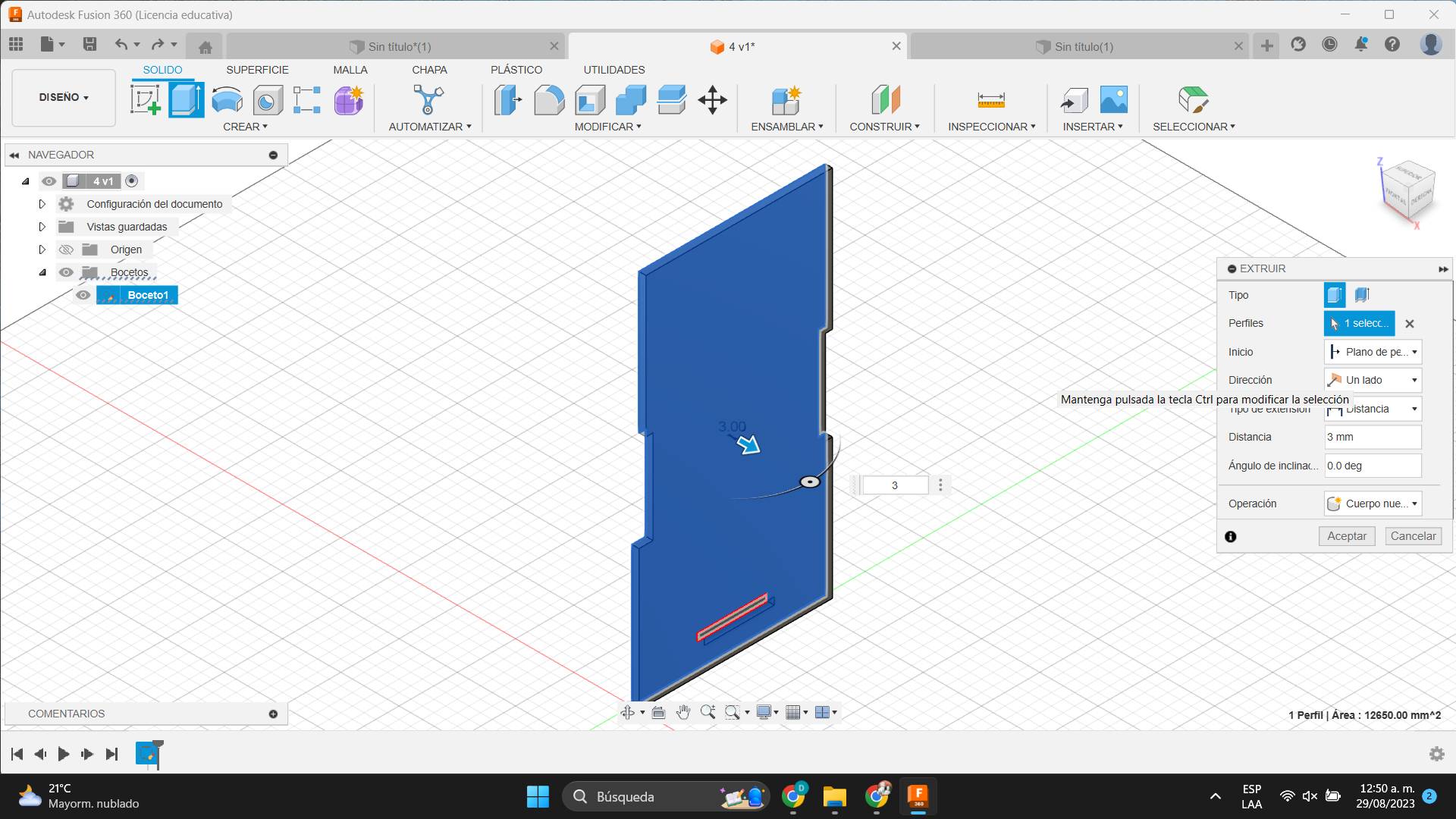This screenshot has width=1456, height=819.
Task: Click the extrusion taper angle manipulator handle
Action: (810, 482)
